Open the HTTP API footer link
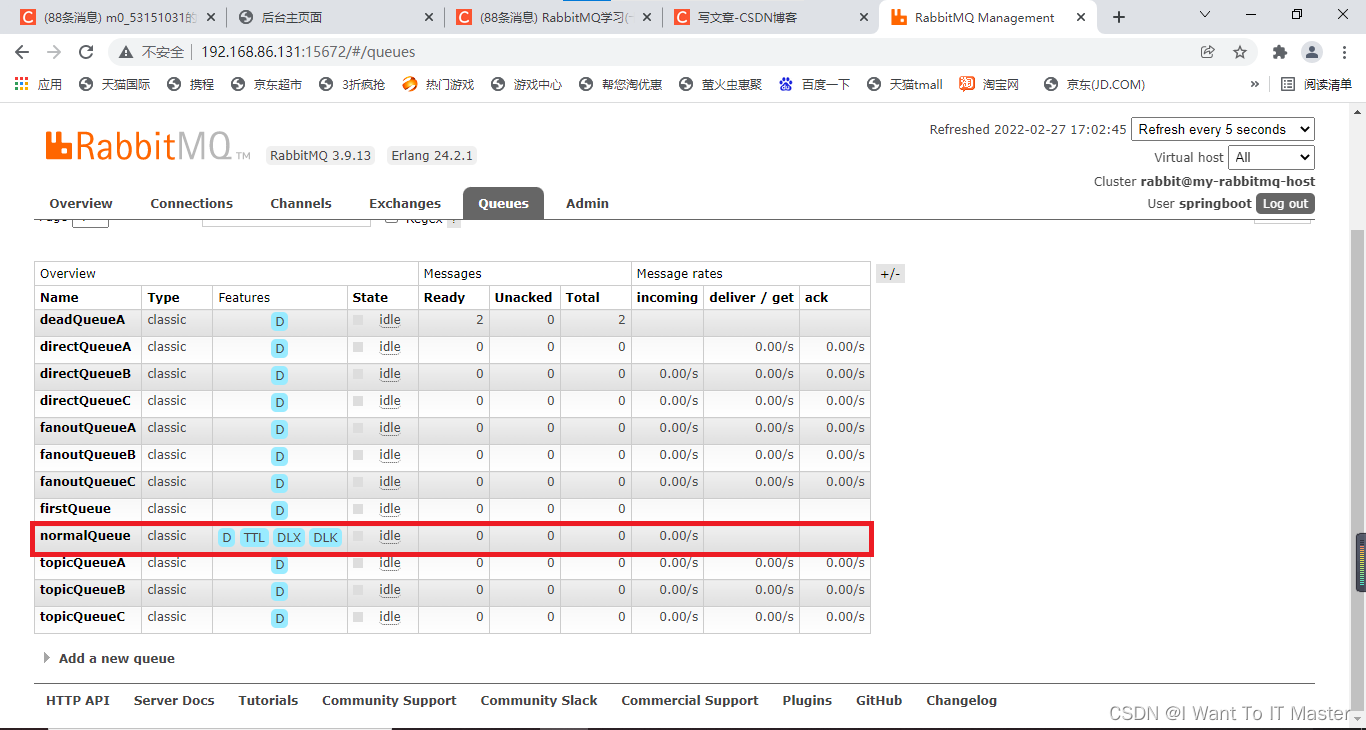Image resolution: width=1366 pixels, height=730 pixels. click(78, 700)
